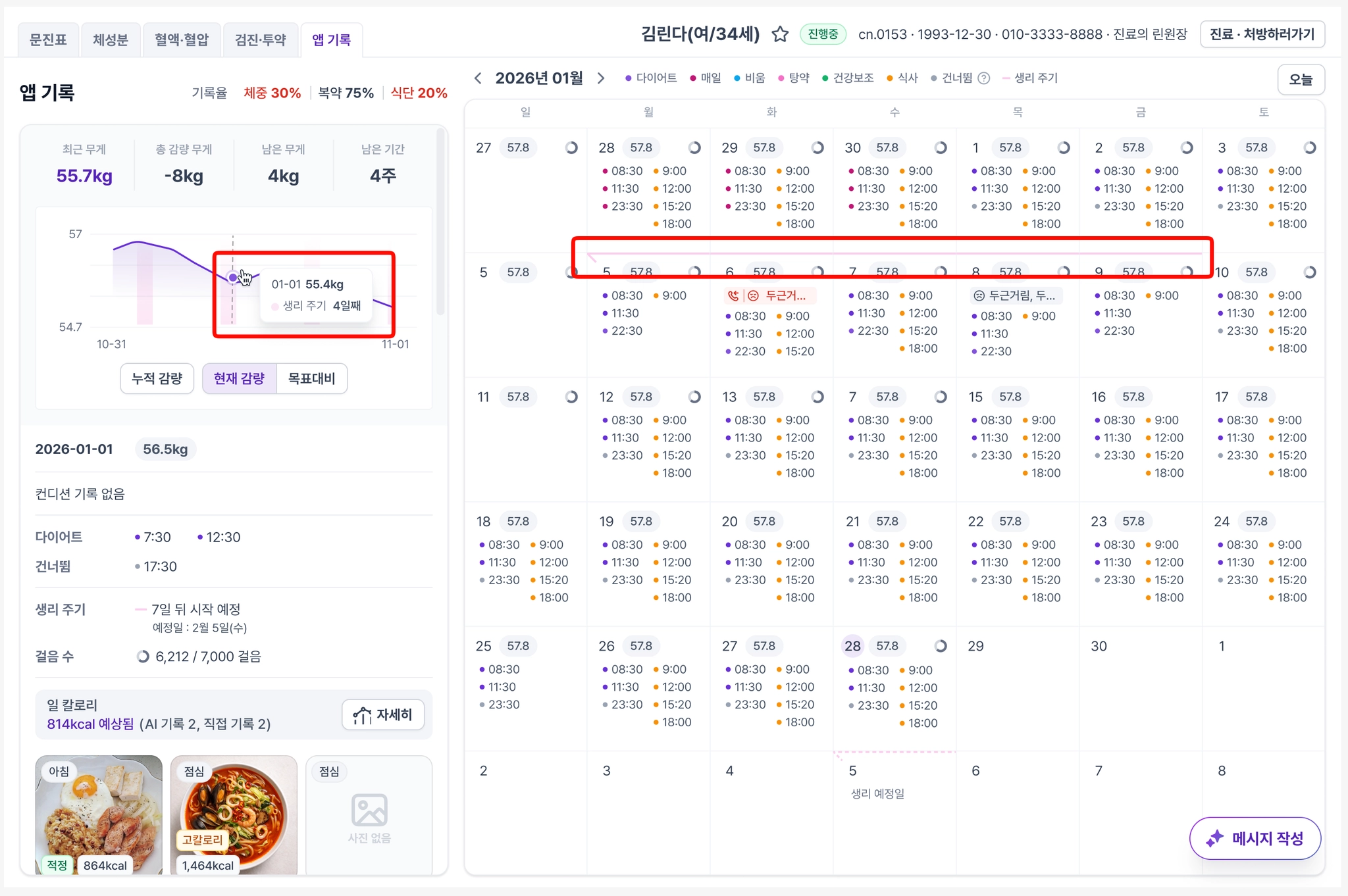The height and width of the screenshot is (896, 1348).
Task: Click the left panel vertical scrollbar
Action: coord(440,221)
